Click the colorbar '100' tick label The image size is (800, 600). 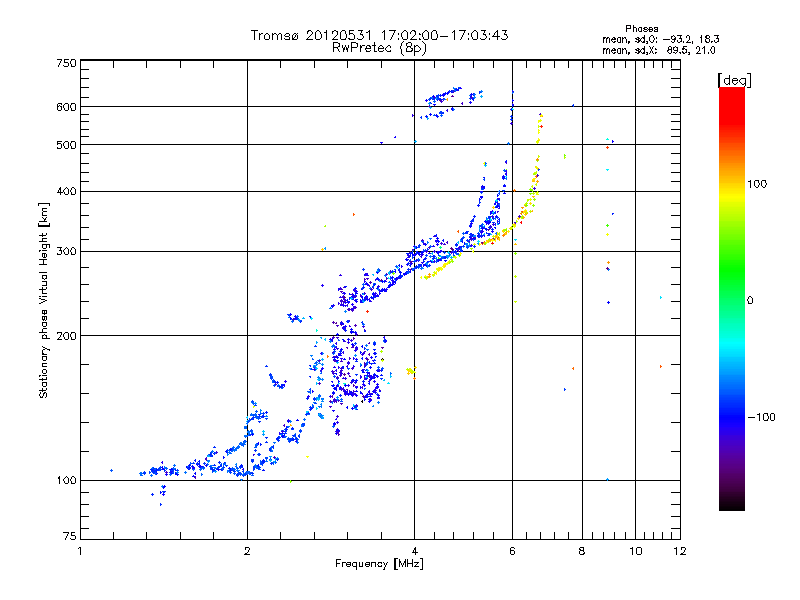click(x=757, y=184)
